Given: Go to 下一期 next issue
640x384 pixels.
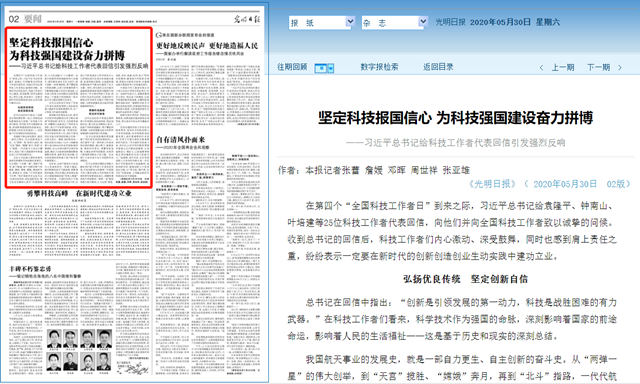Looking at the screenshot, I should click(598, 67).
